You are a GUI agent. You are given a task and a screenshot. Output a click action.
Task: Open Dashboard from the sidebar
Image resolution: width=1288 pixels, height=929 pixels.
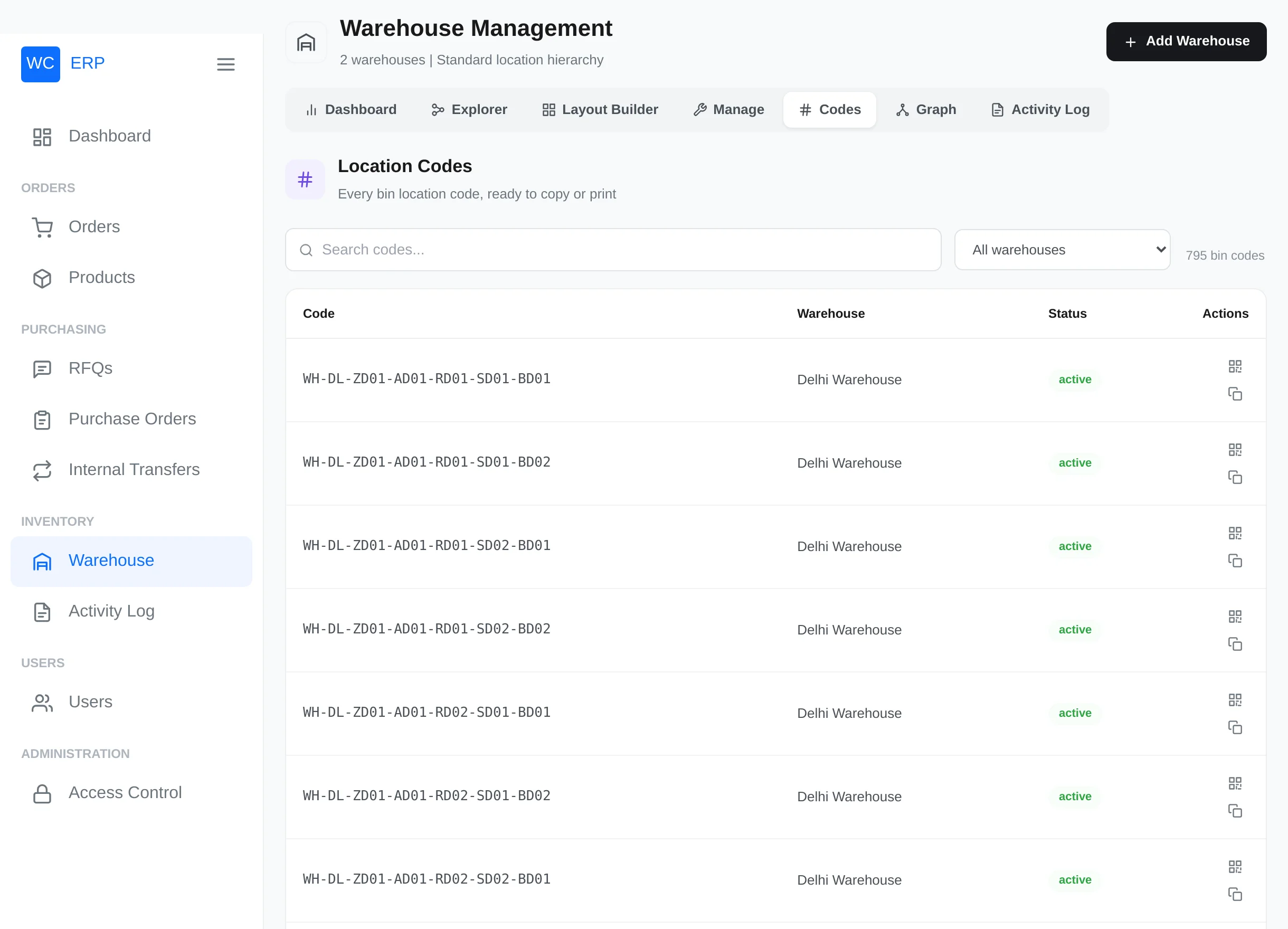(131, 136)
